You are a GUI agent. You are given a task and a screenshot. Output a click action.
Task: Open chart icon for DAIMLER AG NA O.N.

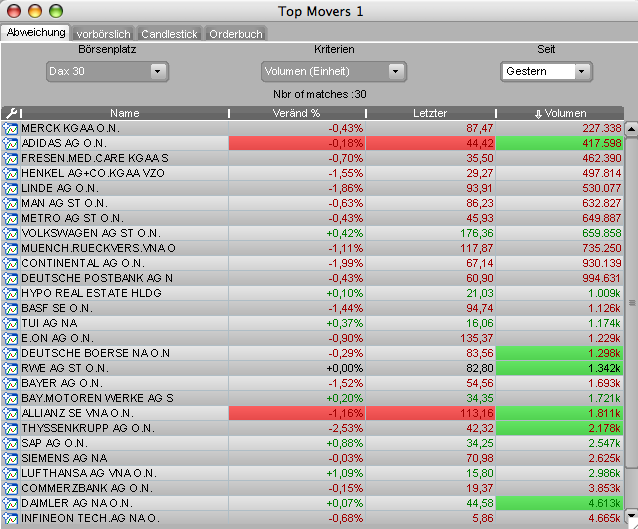pos(11,504)
